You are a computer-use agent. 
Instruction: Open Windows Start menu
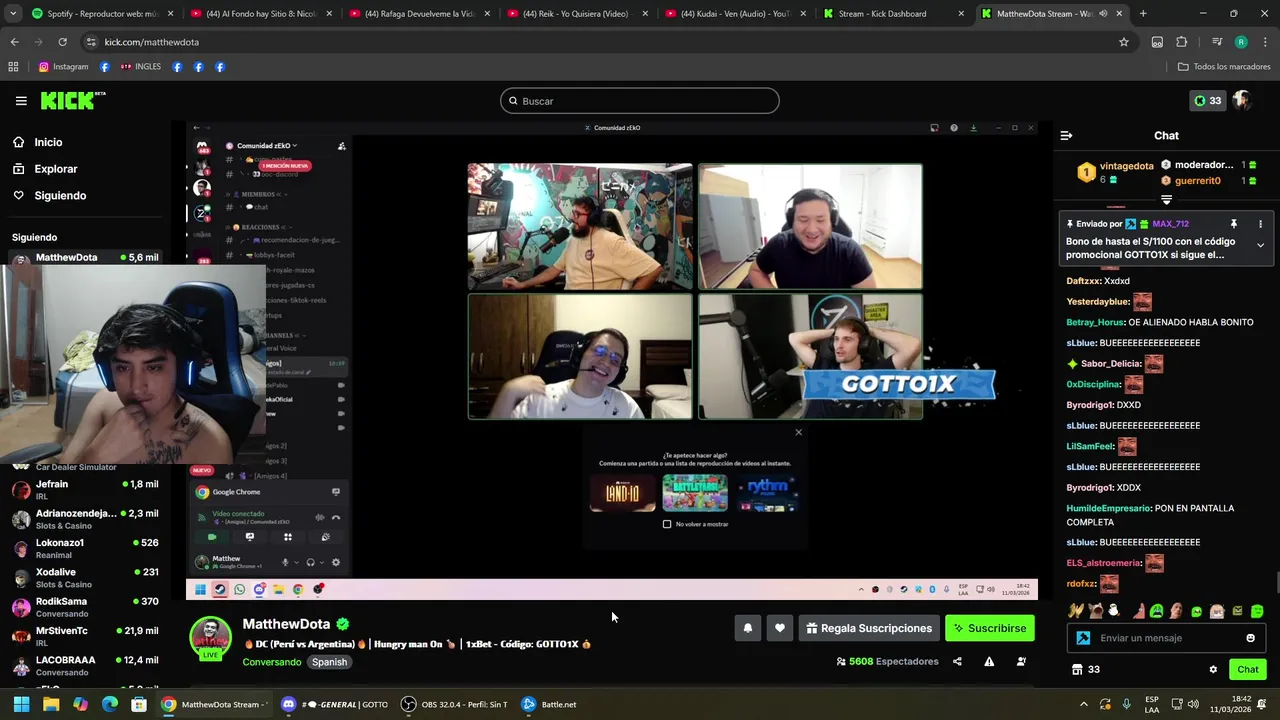[x=21, y=704]
